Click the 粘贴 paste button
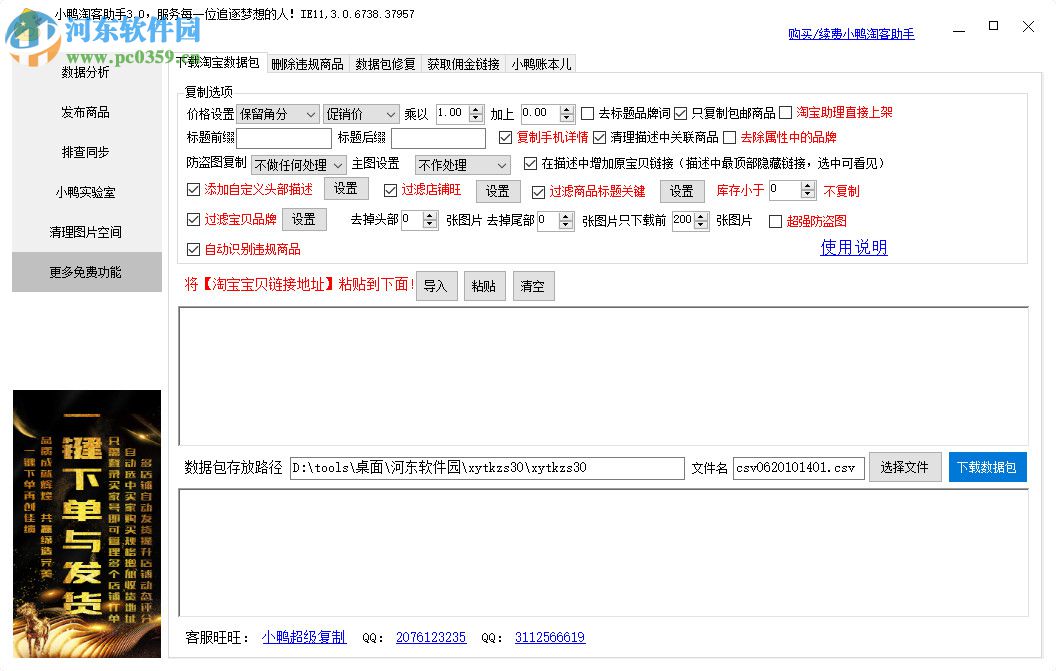Image resolution: width=1056 pixels, height=671 pixels. pyautogui.click(x=484, y=286)
